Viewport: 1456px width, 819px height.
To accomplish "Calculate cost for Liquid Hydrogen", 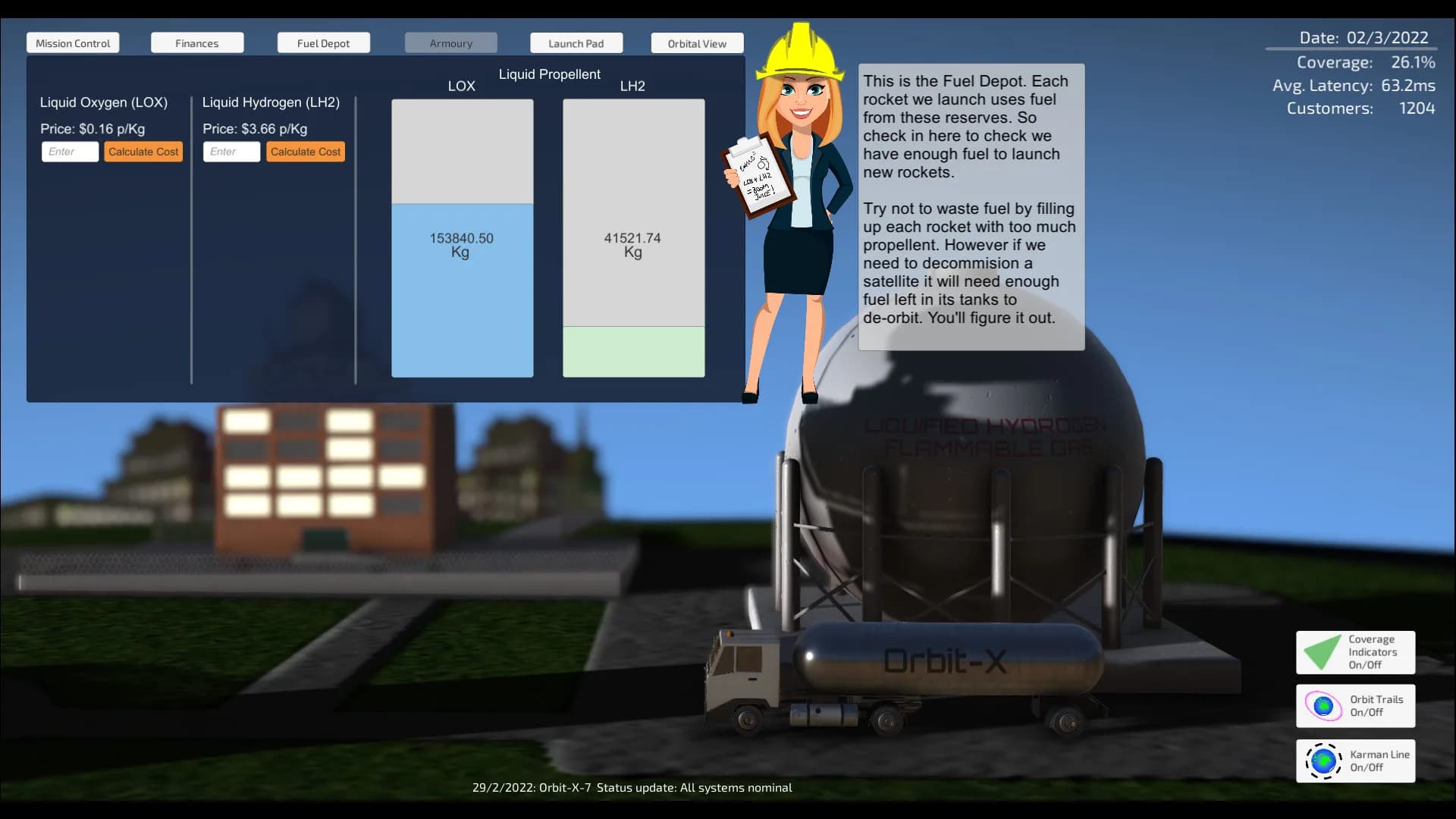I will (x=306, y=152).
